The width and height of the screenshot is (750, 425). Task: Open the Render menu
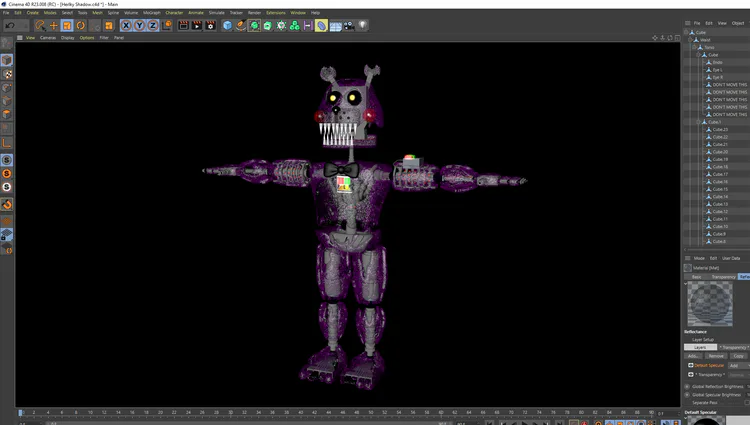pyautogui.click(x=254, y=13)
